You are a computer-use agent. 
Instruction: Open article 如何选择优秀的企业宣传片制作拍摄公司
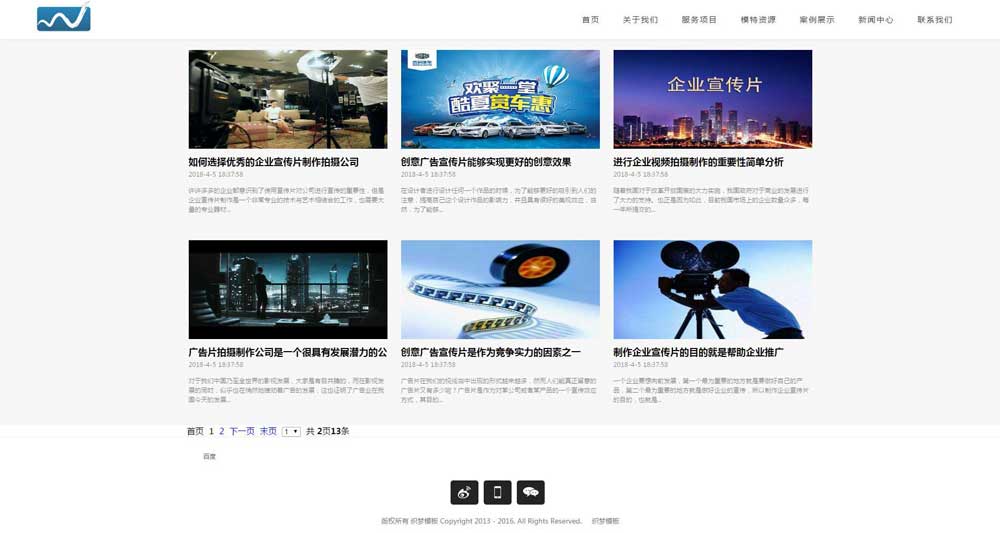(274, 162)
